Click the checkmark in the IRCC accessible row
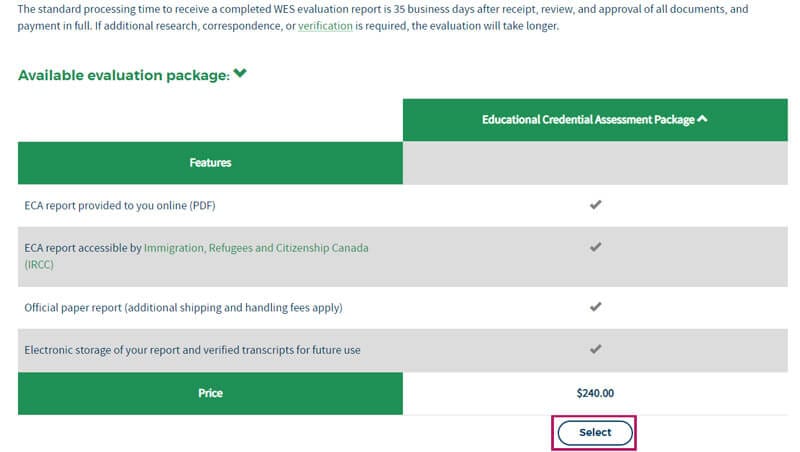Image resolution: width=800 pixels, height=452 pixels. (595, 247)
